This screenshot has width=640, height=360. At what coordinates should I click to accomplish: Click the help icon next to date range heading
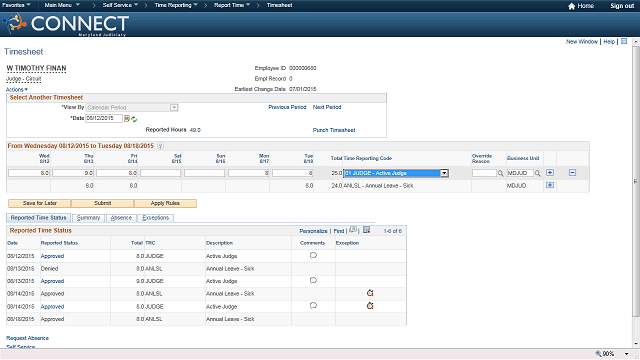click(x=160, y=146)
